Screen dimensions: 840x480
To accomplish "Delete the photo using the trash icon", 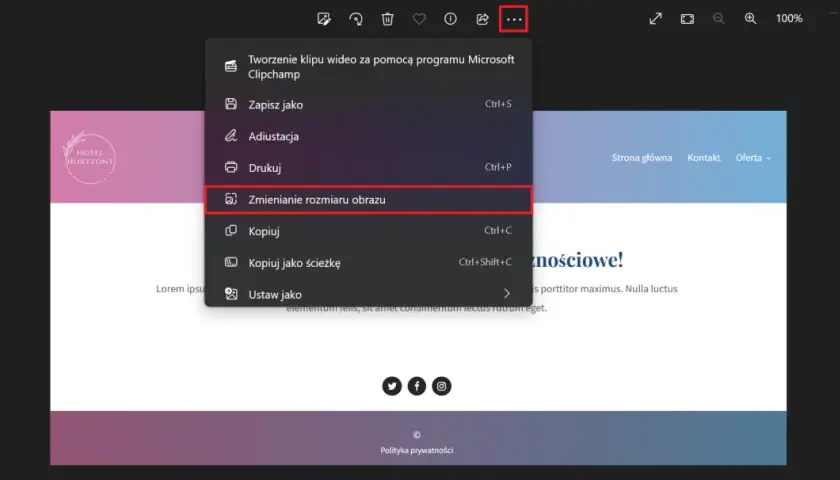I will [387, 19].
